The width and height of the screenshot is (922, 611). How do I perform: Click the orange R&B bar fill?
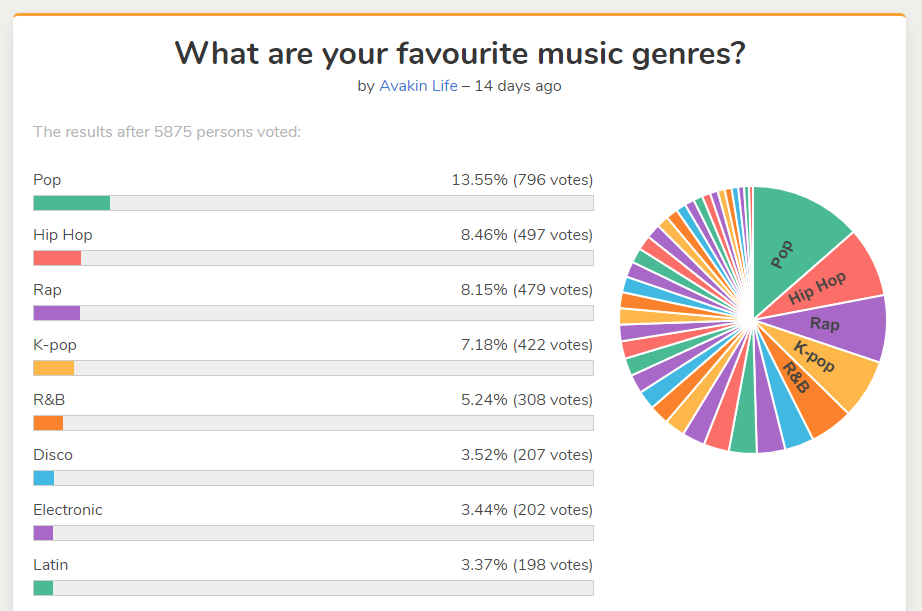tap(48, 423)
